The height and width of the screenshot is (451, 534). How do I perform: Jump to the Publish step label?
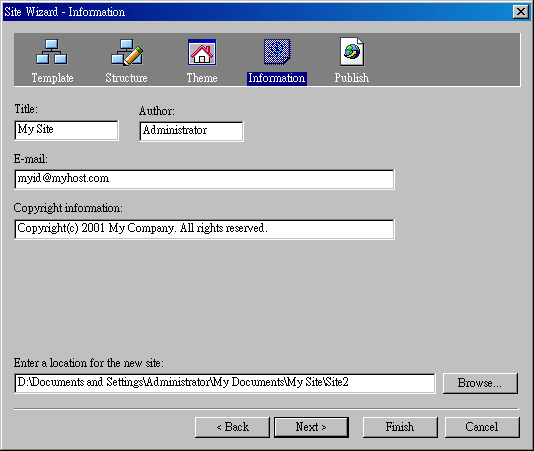pos(351,78)
